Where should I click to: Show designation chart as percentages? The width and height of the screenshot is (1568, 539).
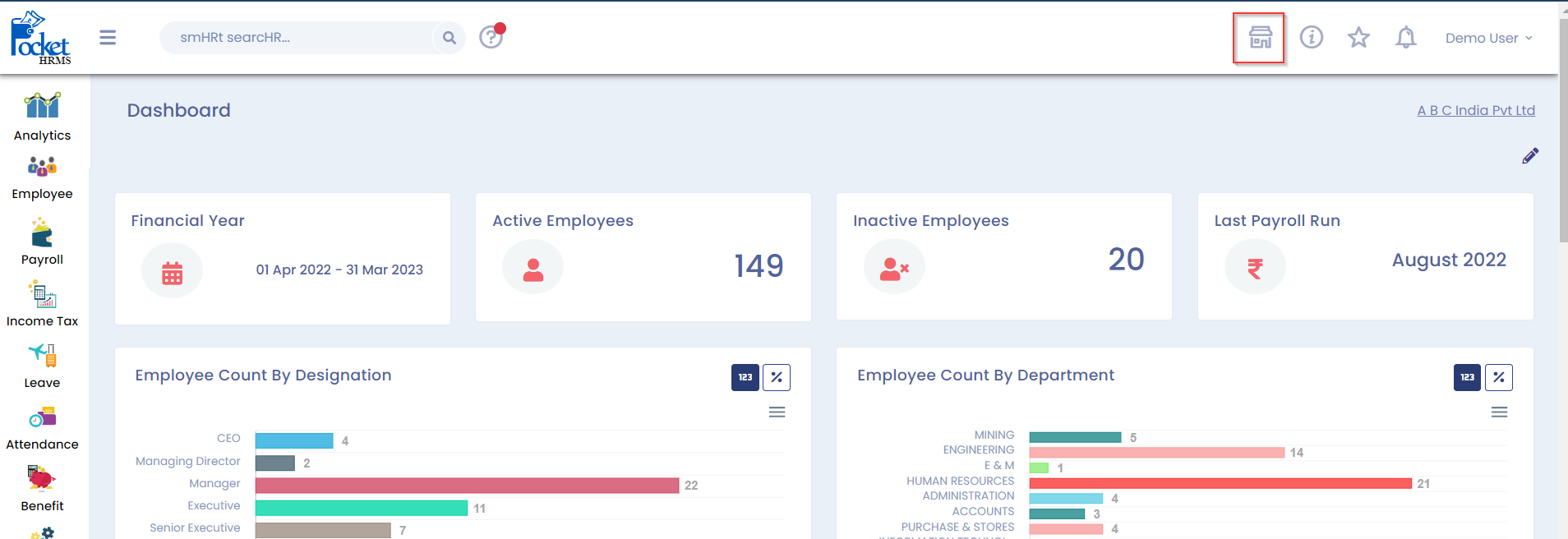tap(776, 377)
